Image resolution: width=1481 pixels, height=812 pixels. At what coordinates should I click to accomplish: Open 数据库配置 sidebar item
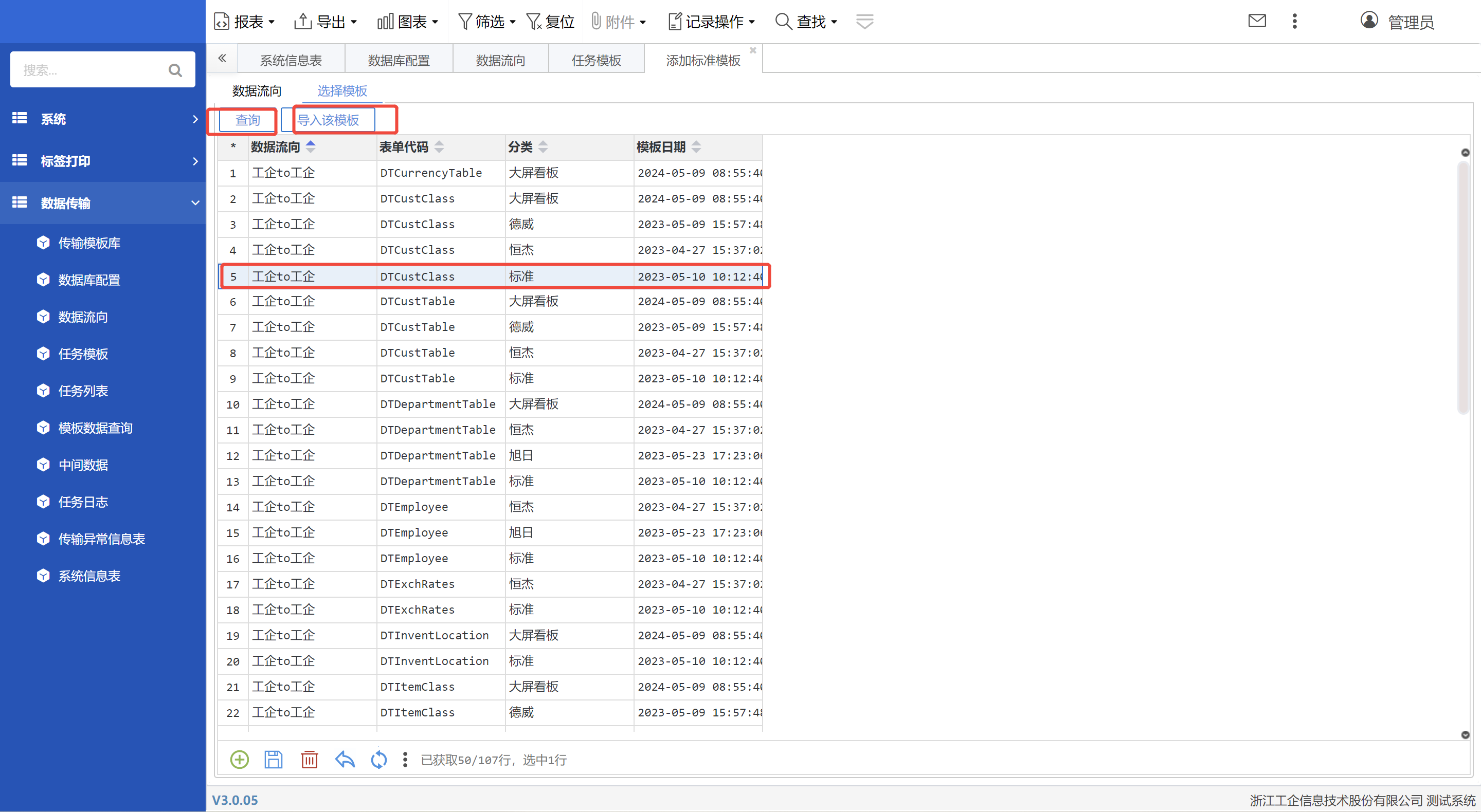(89, 280)
